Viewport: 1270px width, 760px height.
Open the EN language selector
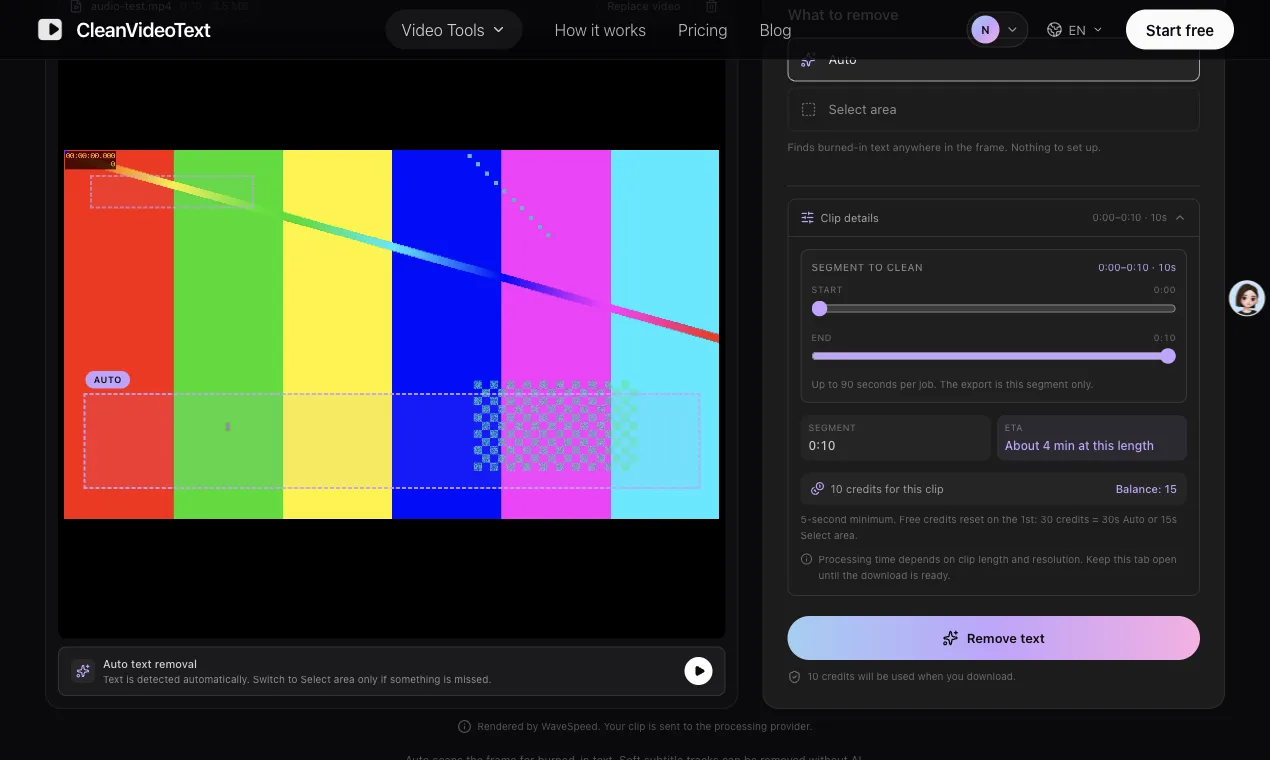tap(1075, 30)
